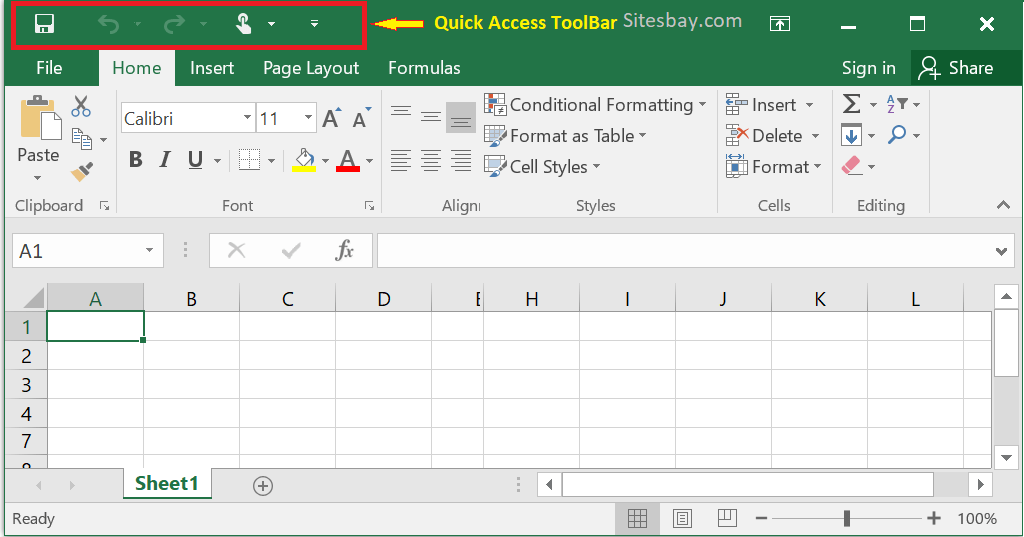Toggle Align Right button
Viewport: 1024px width, 537px height.
pyautogui.click(x=461, y=160)
